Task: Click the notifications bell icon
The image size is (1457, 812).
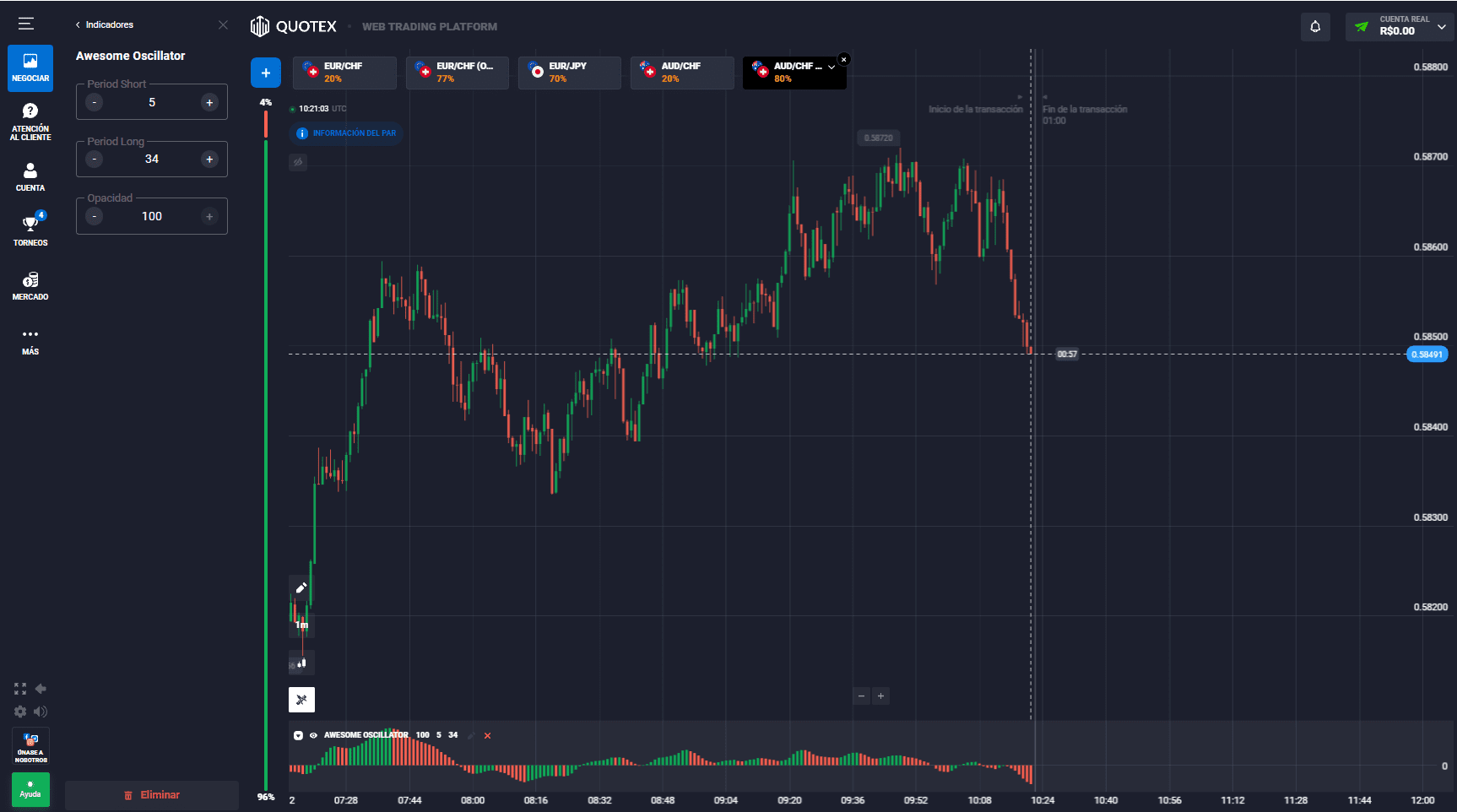Action: click(x=1315, y=27)
